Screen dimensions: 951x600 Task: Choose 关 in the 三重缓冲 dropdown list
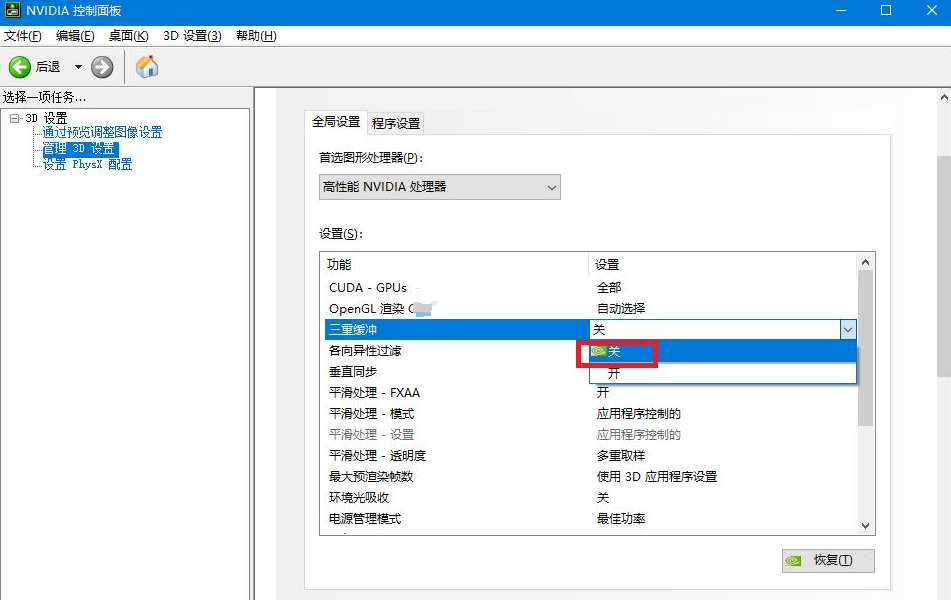click(722, 351)
